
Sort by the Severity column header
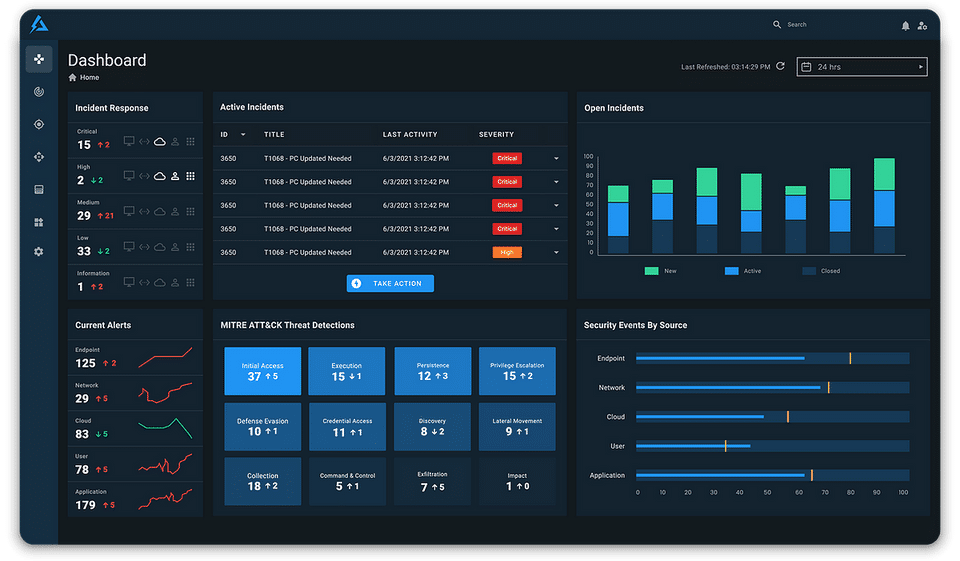click(497, 135)
